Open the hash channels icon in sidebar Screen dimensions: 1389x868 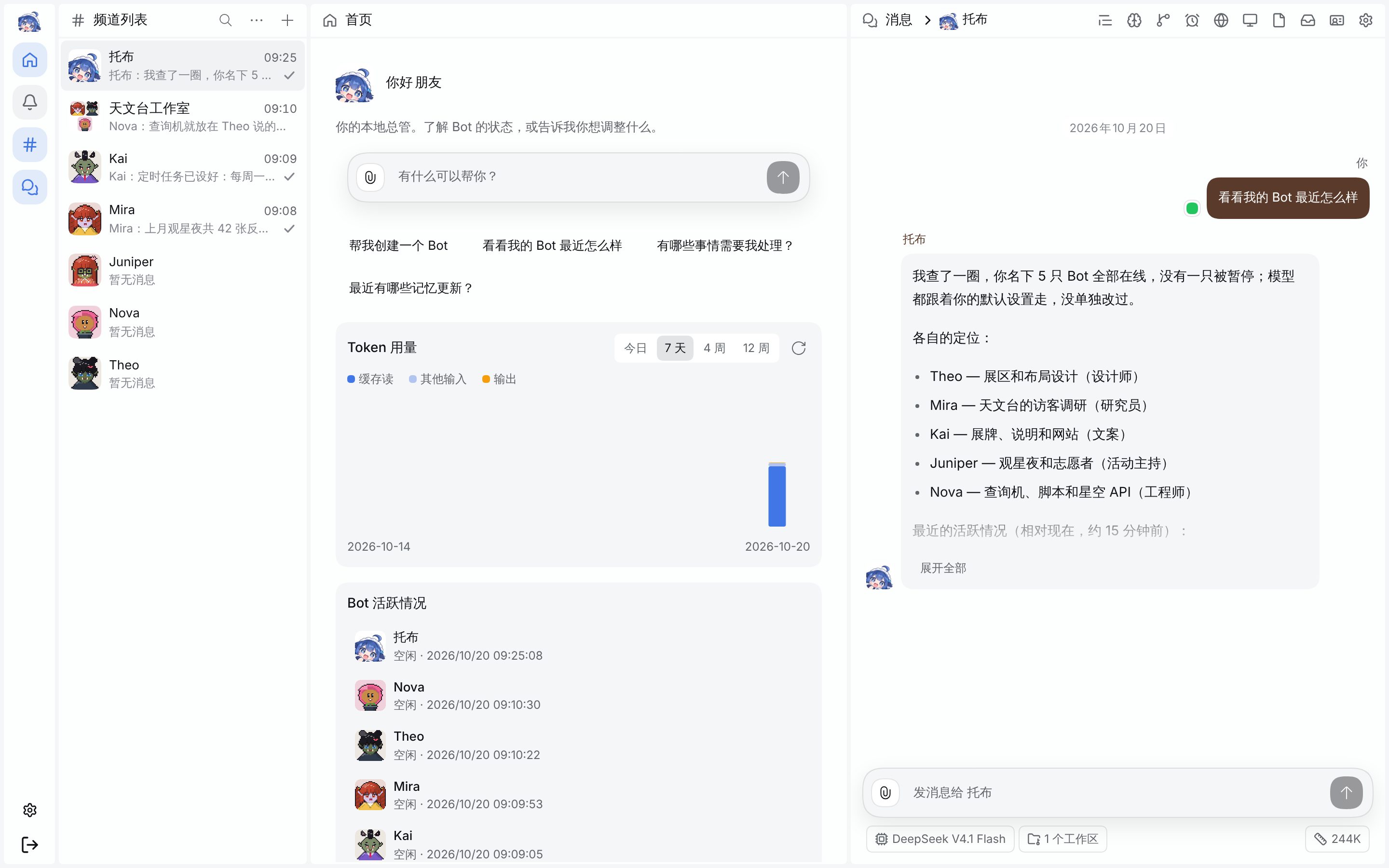[30, 145]
